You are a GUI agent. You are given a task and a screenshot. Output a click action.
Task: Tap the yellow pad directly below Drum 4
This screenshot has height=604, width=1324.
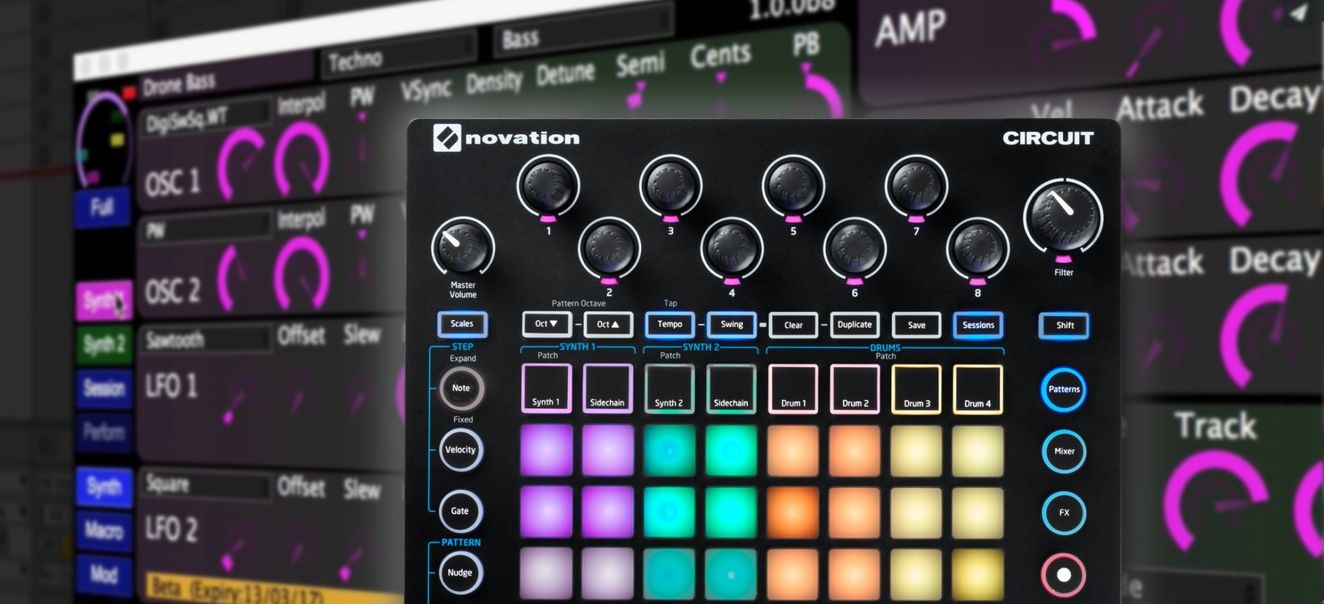pyautogui.click(x=978, y=450)
